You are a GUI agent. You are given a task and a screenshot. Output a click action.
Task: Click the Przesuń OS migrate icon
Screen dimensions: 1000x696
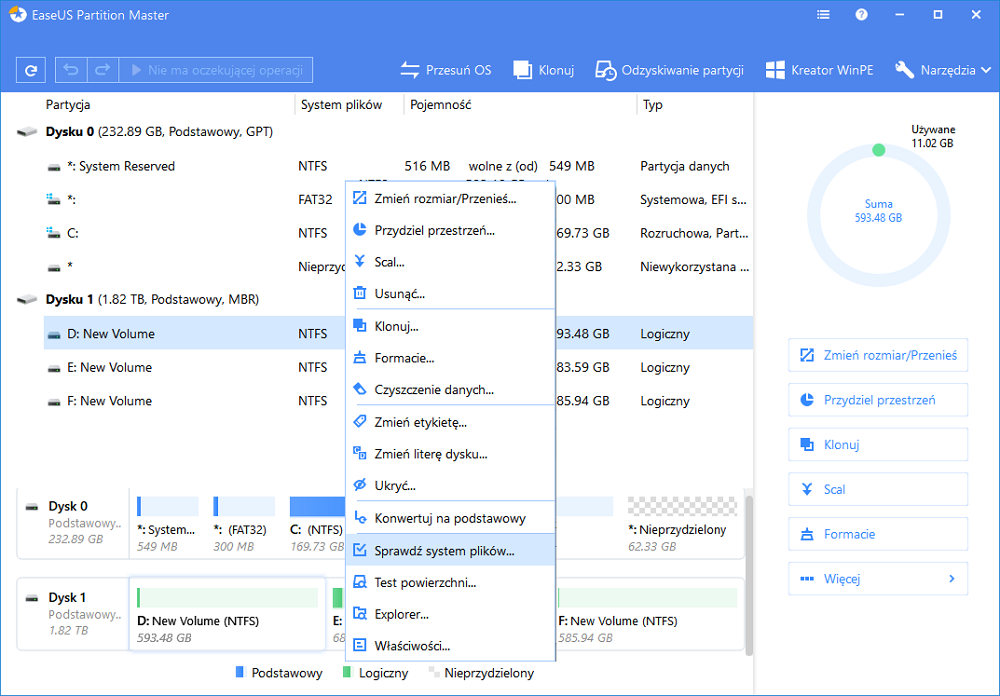[409, 70]
